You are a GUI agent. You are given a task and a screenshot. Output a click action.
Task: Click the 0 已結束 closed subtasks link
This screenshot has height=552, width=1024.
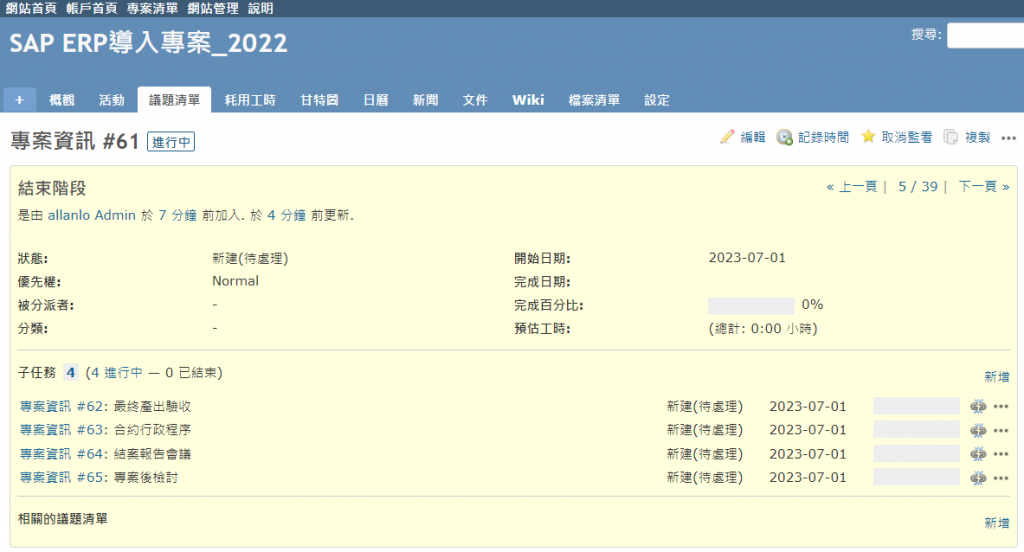click(x=191, y=373)
